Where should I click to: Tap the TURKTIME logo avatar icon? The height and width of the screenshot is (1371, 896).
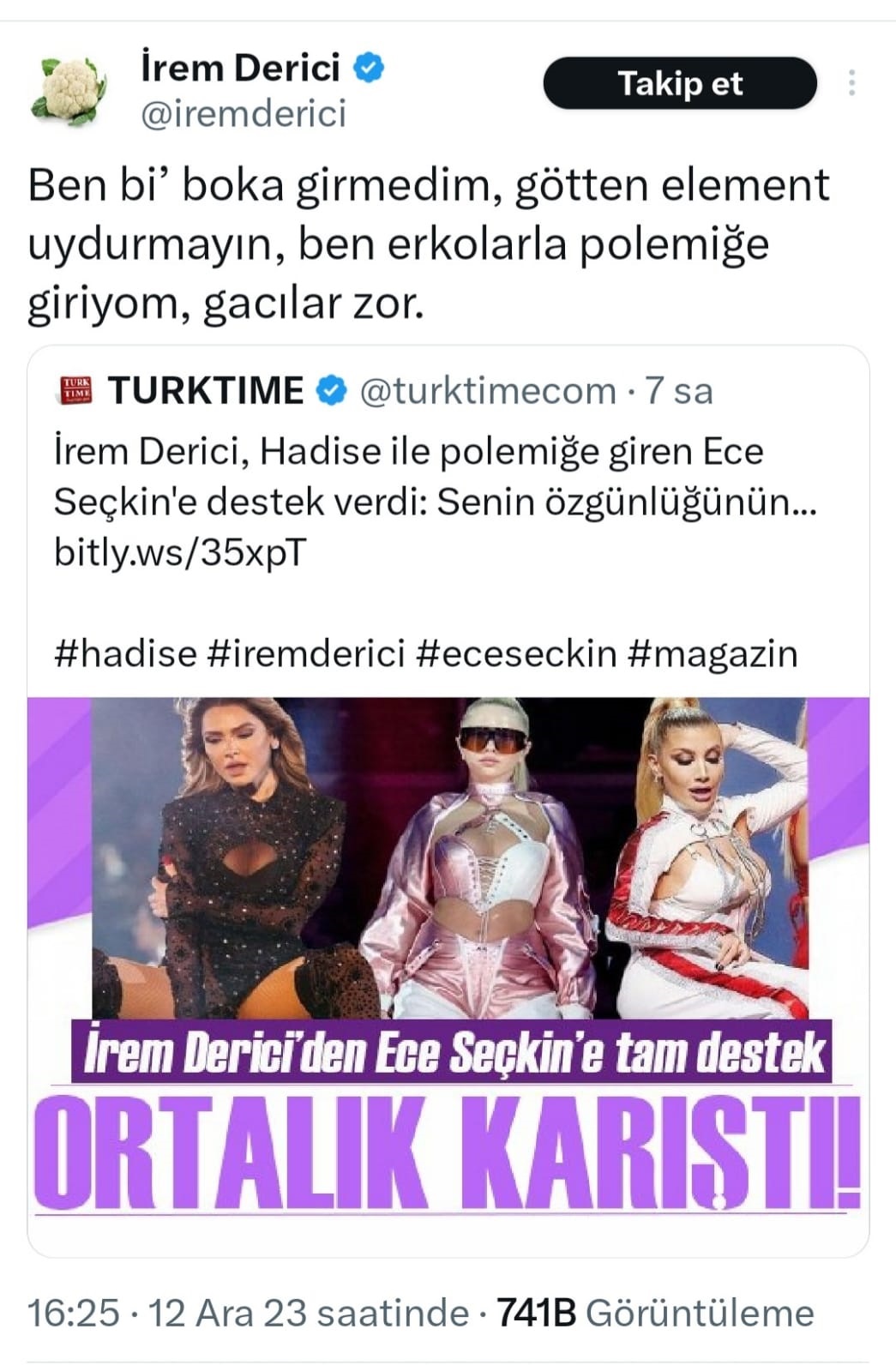tap(77, 390)
